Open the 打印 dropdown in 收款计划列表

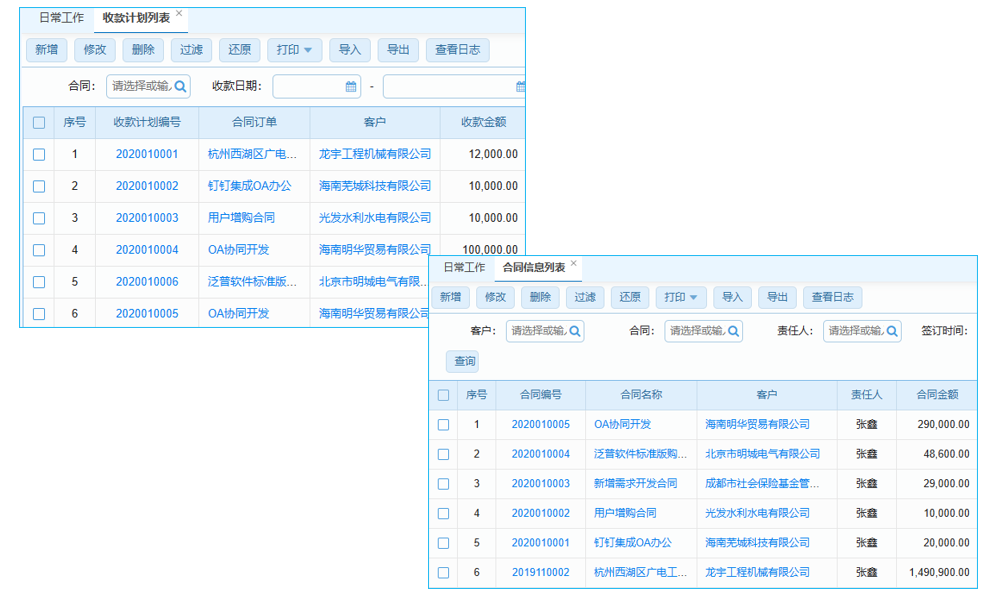pos(294,49)
